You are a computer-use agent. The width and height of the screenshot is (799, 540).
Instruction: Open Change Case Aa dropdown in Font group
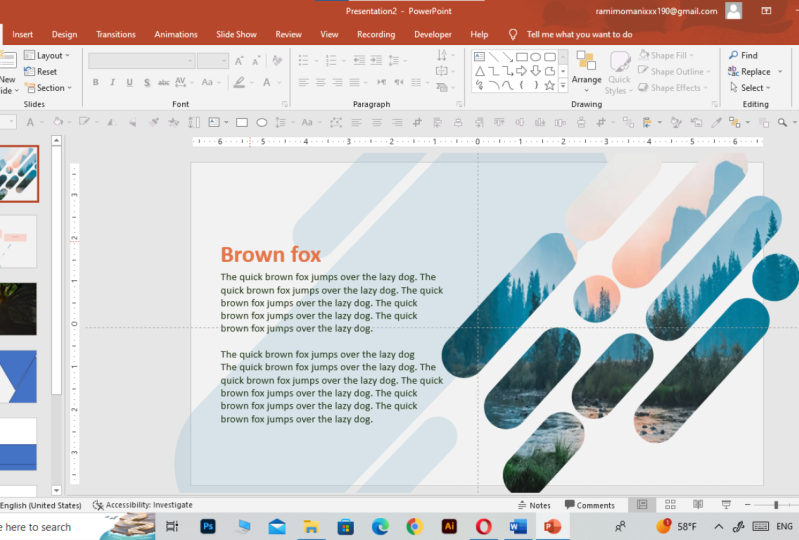pos(210,82)
